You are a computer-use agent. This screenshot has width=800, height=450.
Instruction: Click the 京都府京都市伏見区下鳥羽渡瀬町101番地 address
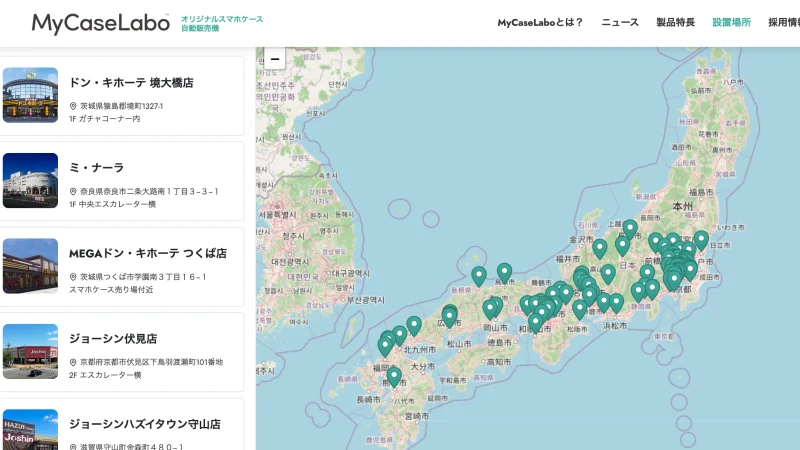pyautogui.click(x=152, y=362)
